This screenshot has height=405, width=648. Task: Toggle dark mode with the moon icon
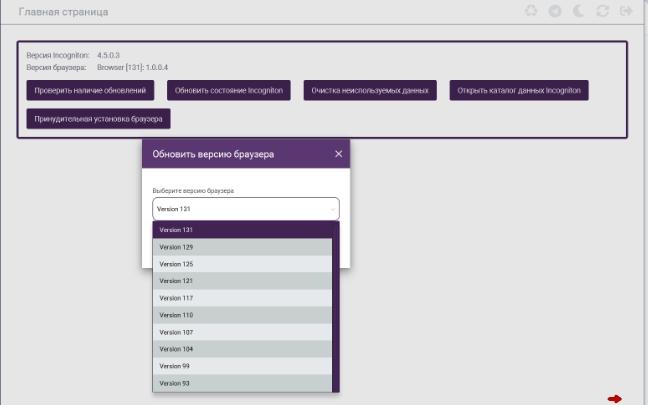click(x=579, y=11)
